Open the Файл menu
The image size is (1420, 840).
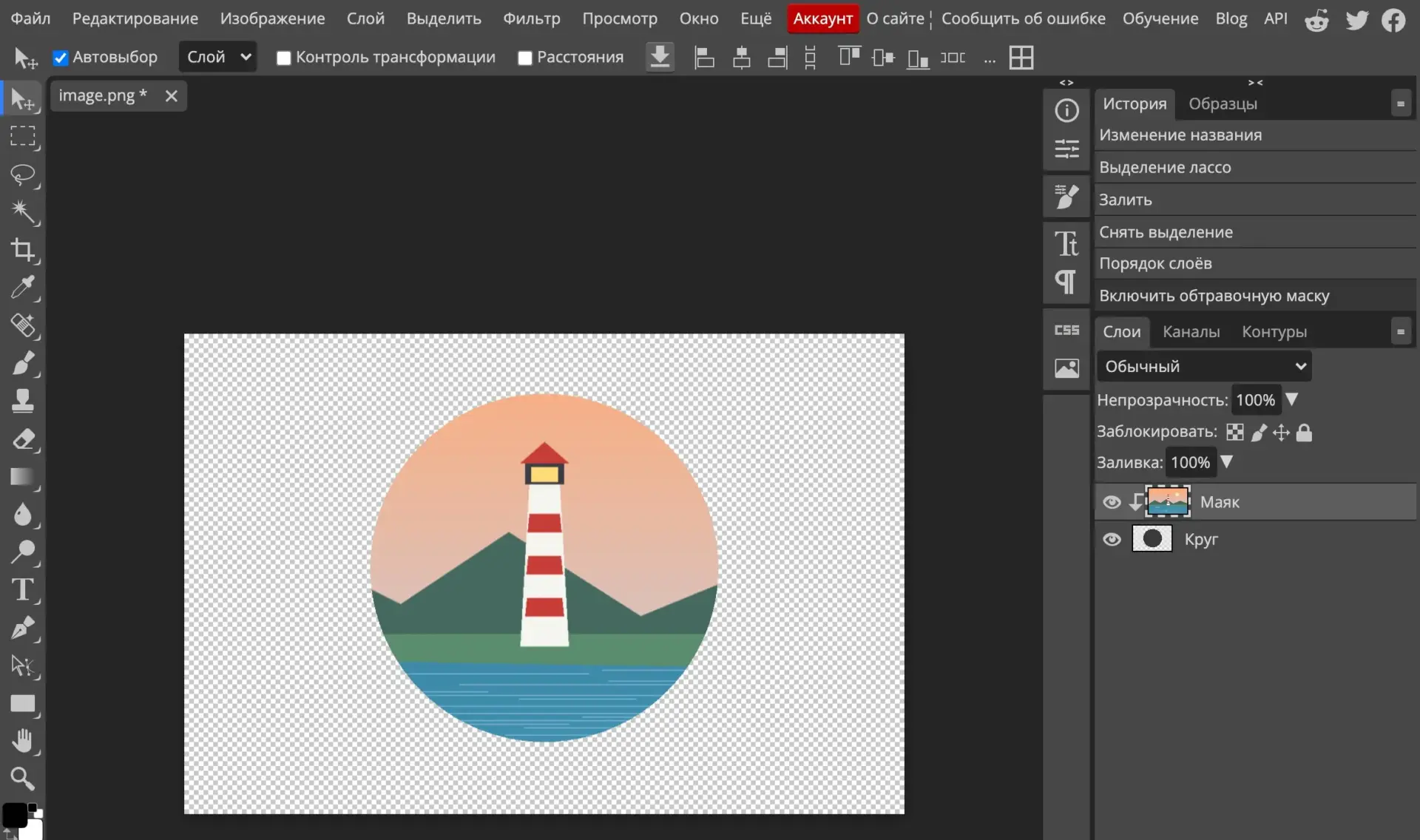click(x=31, y=18)
